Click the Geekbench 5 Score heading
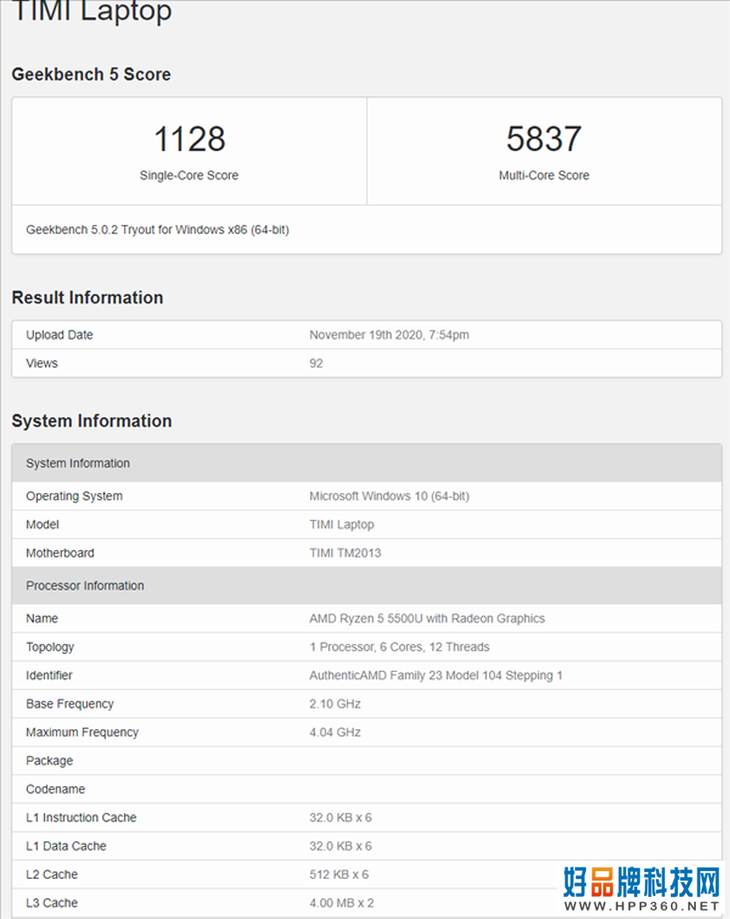This screenshot has height=919, width=730. pos(91,74)
